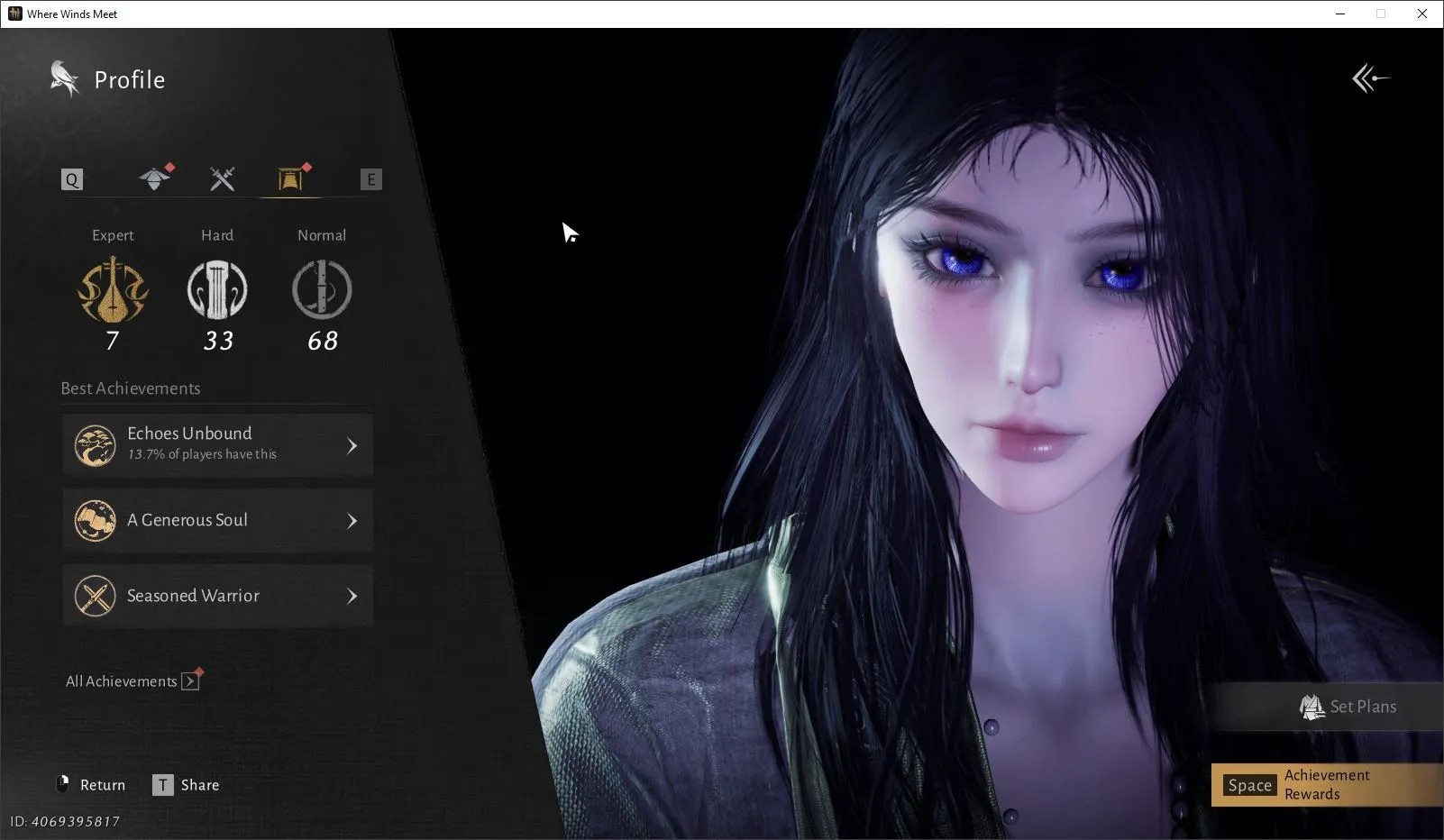Click the Seasoned Warrior crossed-swords emblem
The height and width of the screenshot is (840, 1444).
pos(95,596)
